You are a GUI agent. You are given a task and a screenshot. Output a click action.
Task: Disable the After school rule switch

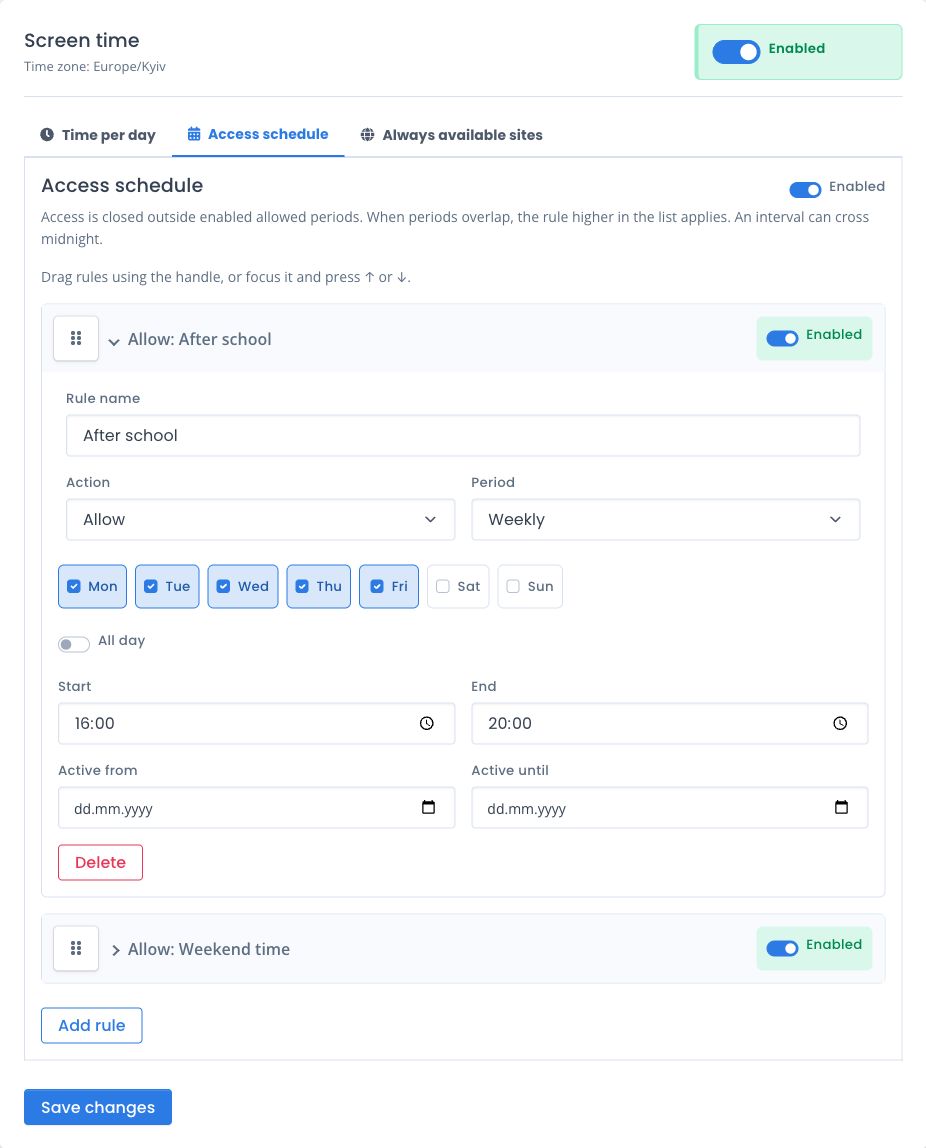click(783, 338)
